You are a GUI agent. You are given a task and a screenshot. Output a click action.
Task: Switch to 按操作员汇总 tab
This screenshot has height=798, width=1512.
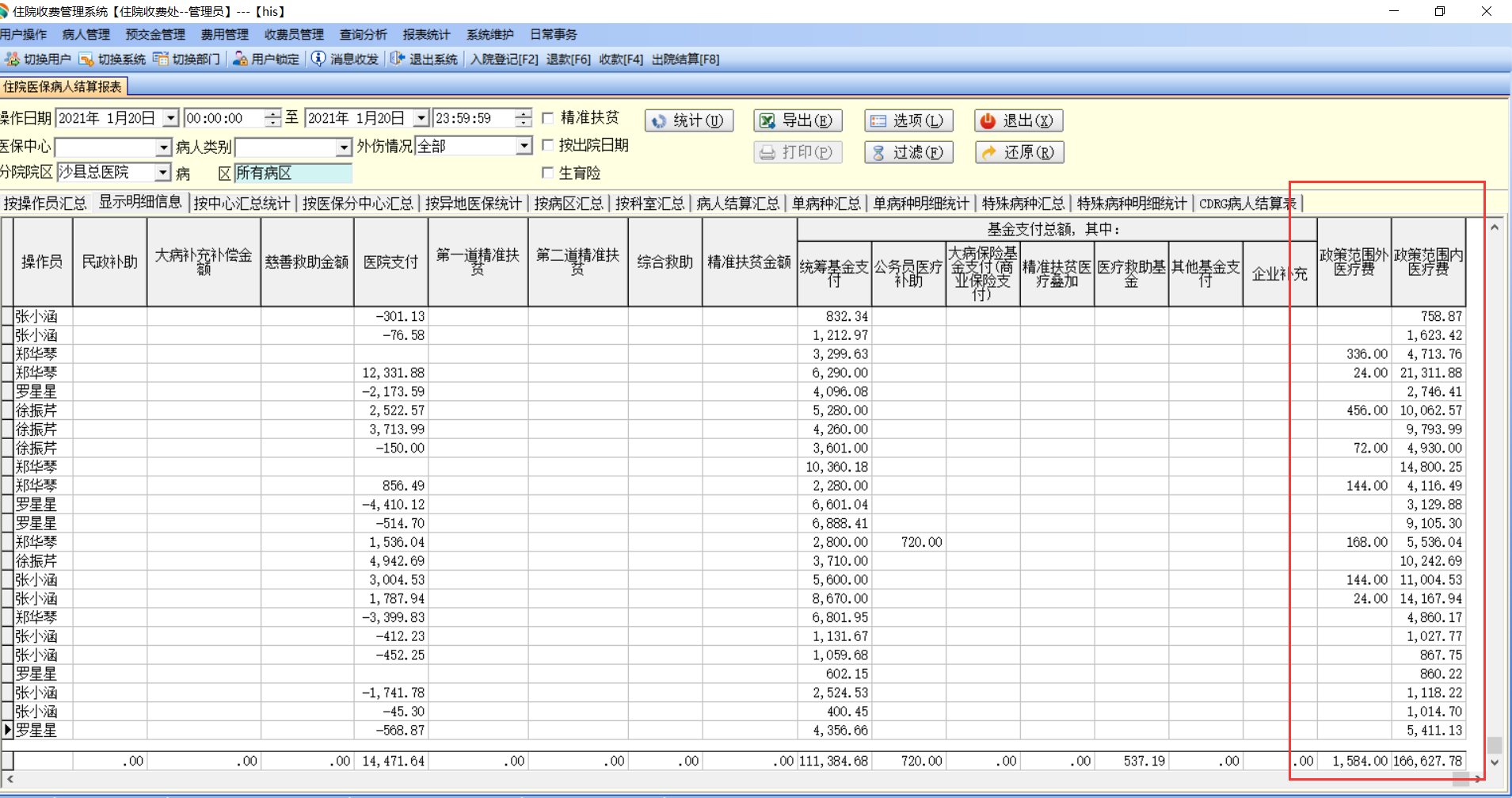pyautogui.click(x=45, y=204)
